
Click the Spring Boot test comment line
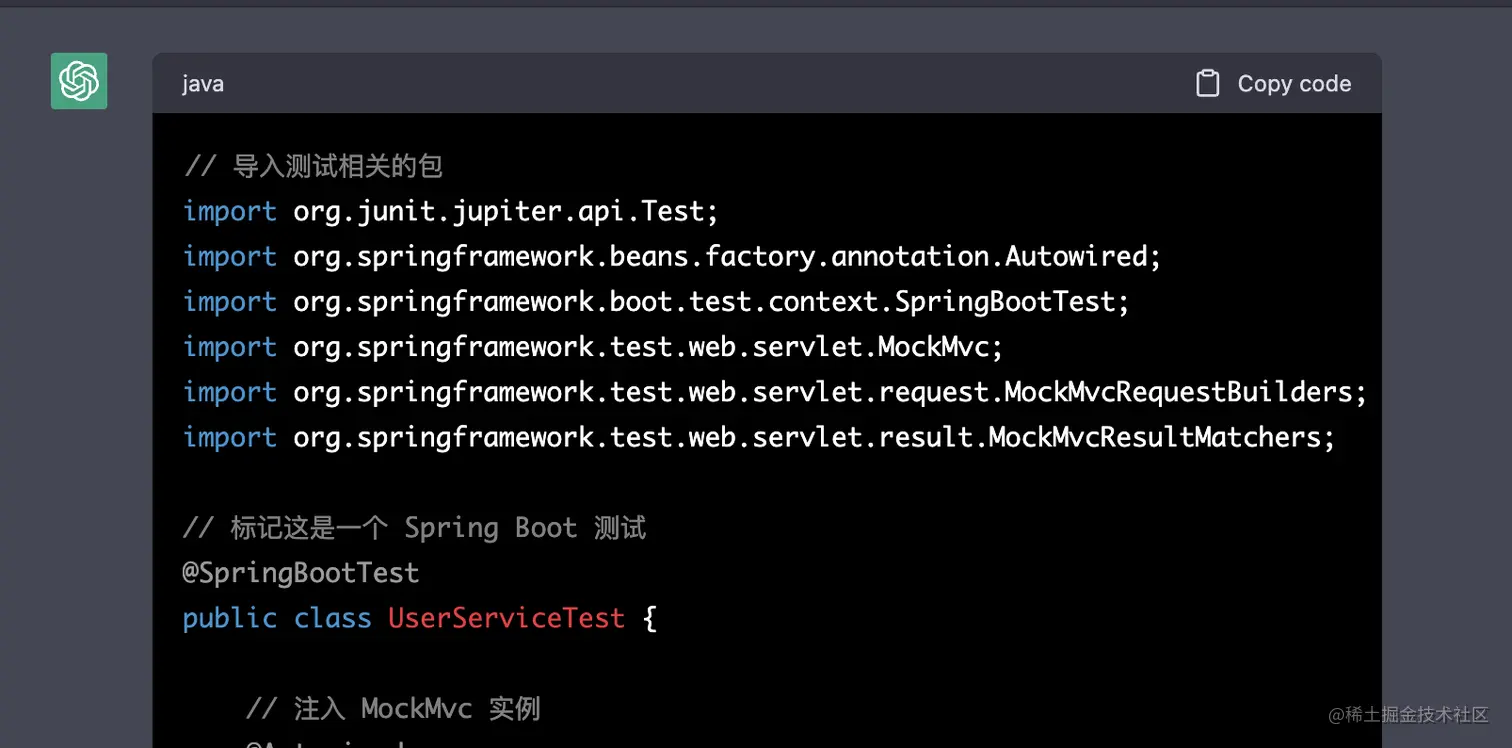click(x=415, y=527)
